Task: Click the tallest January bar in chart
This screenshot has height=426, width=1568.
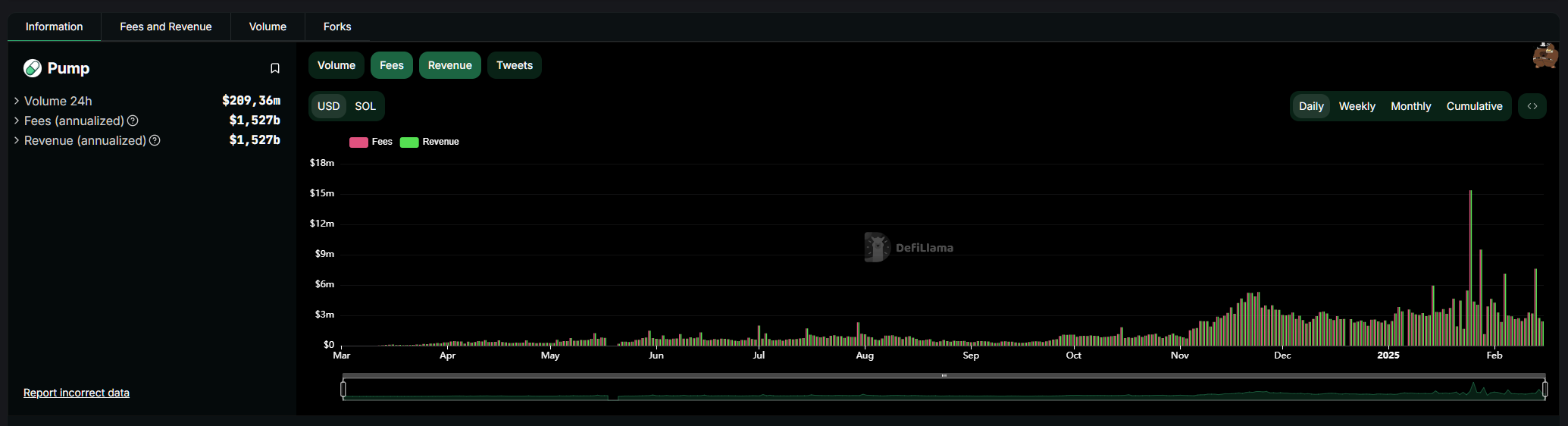Action: (x=1470, y=268)
